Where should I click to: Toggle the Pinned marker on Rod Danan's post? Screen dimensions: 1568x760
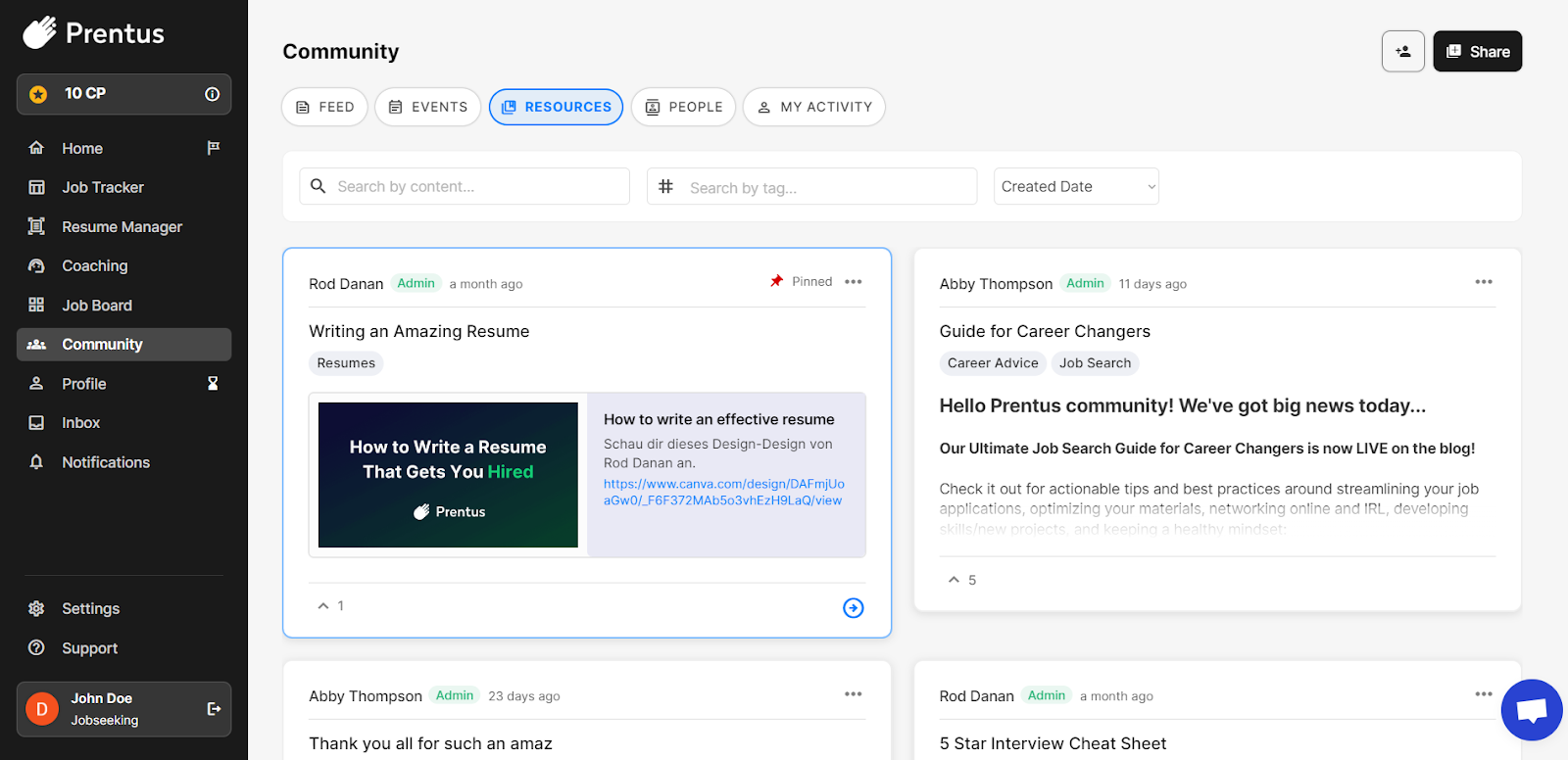tap(802, 282)
